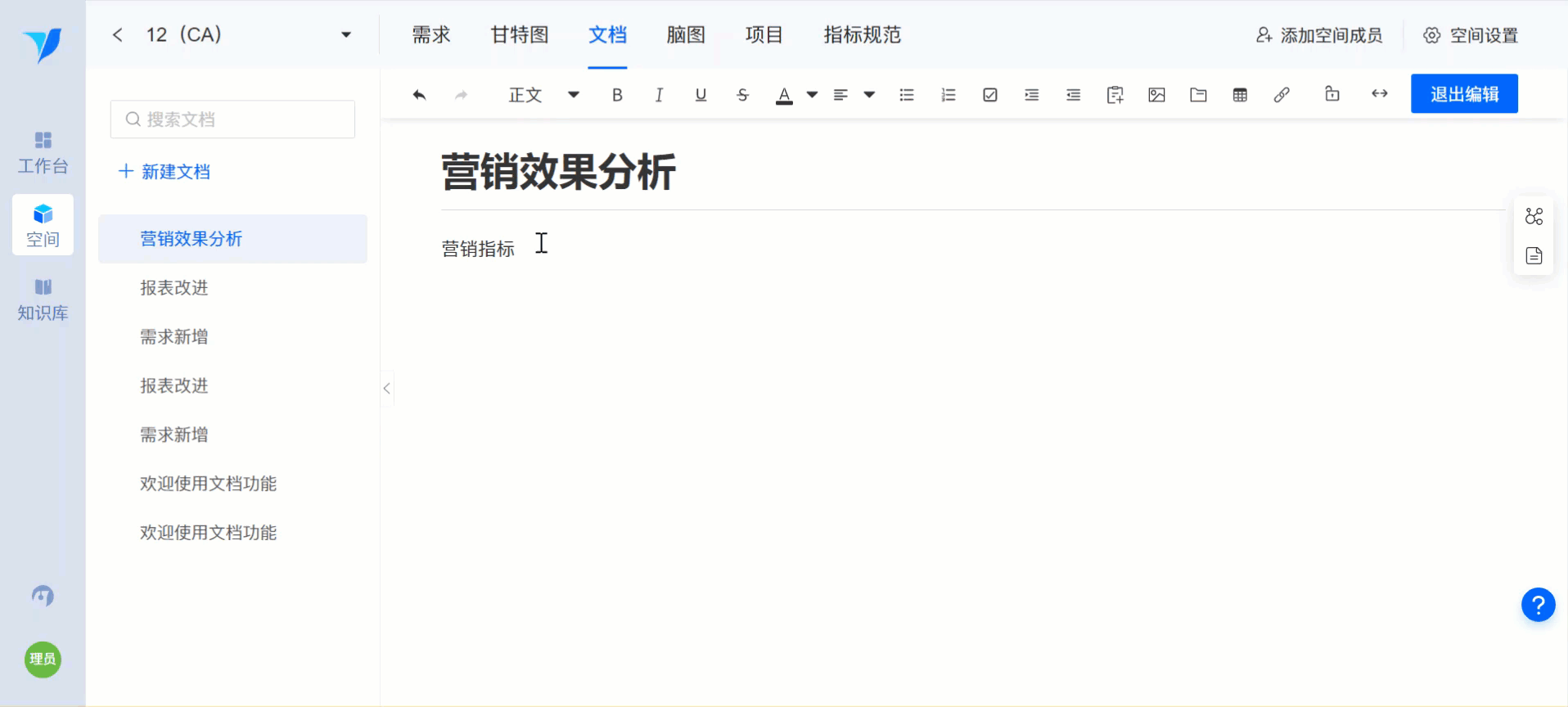The width and height of the screenshot is (1568, 707).
Task: Apply strikethrough formatting
Action: click(742, 95)
